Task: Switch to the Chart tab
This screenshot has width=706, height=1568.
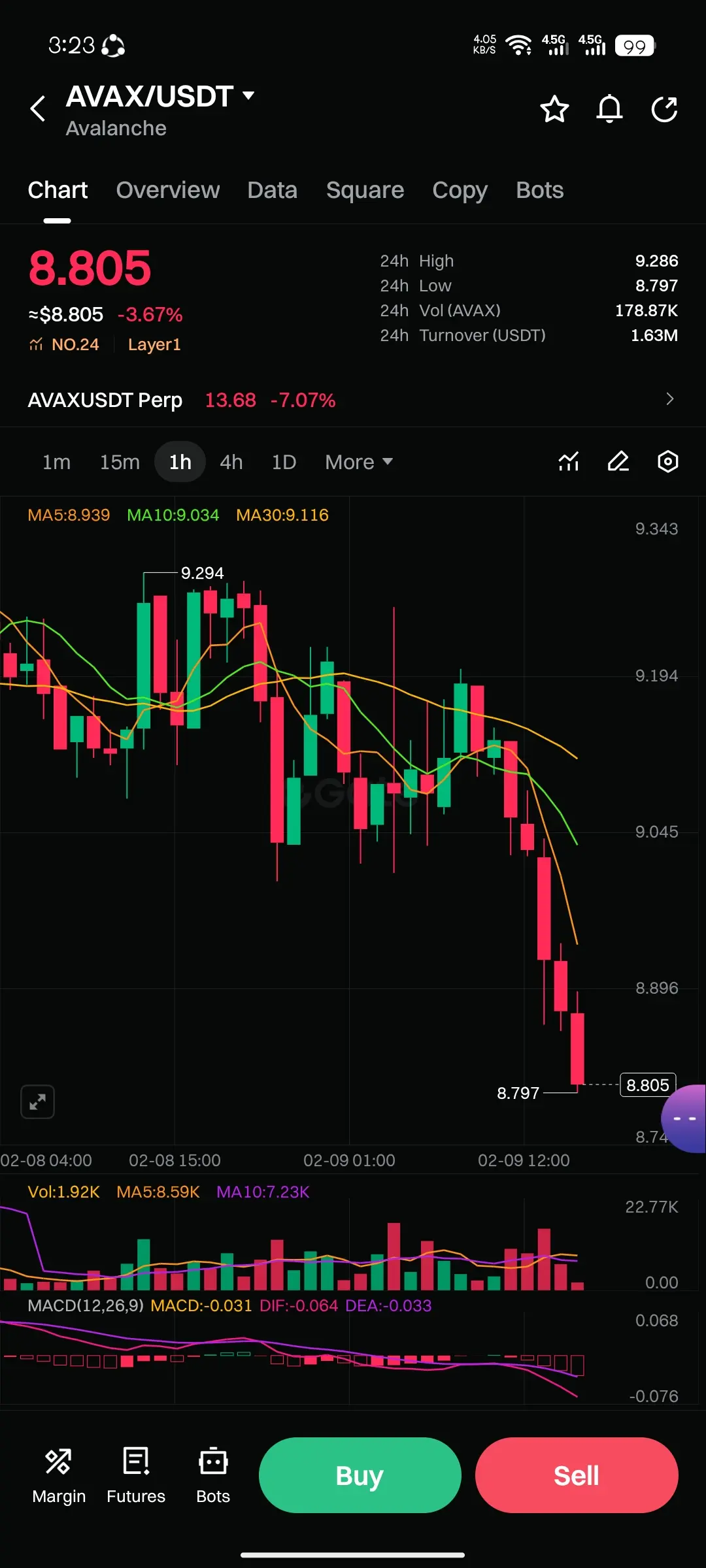Action: [x=58, y=190]
